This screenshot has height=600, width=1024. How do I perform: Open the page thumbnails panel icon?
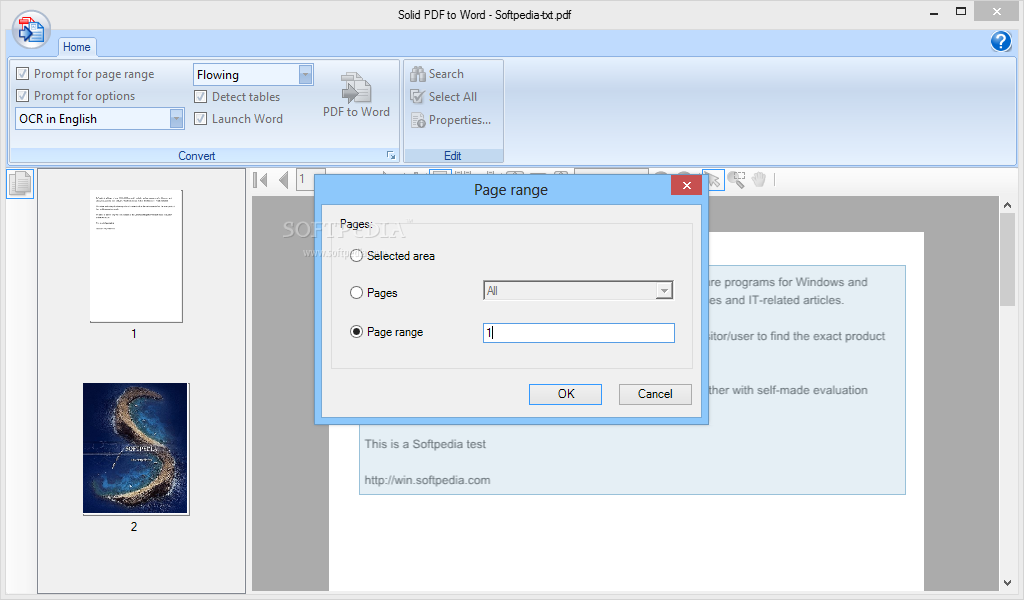click(20, 183)
